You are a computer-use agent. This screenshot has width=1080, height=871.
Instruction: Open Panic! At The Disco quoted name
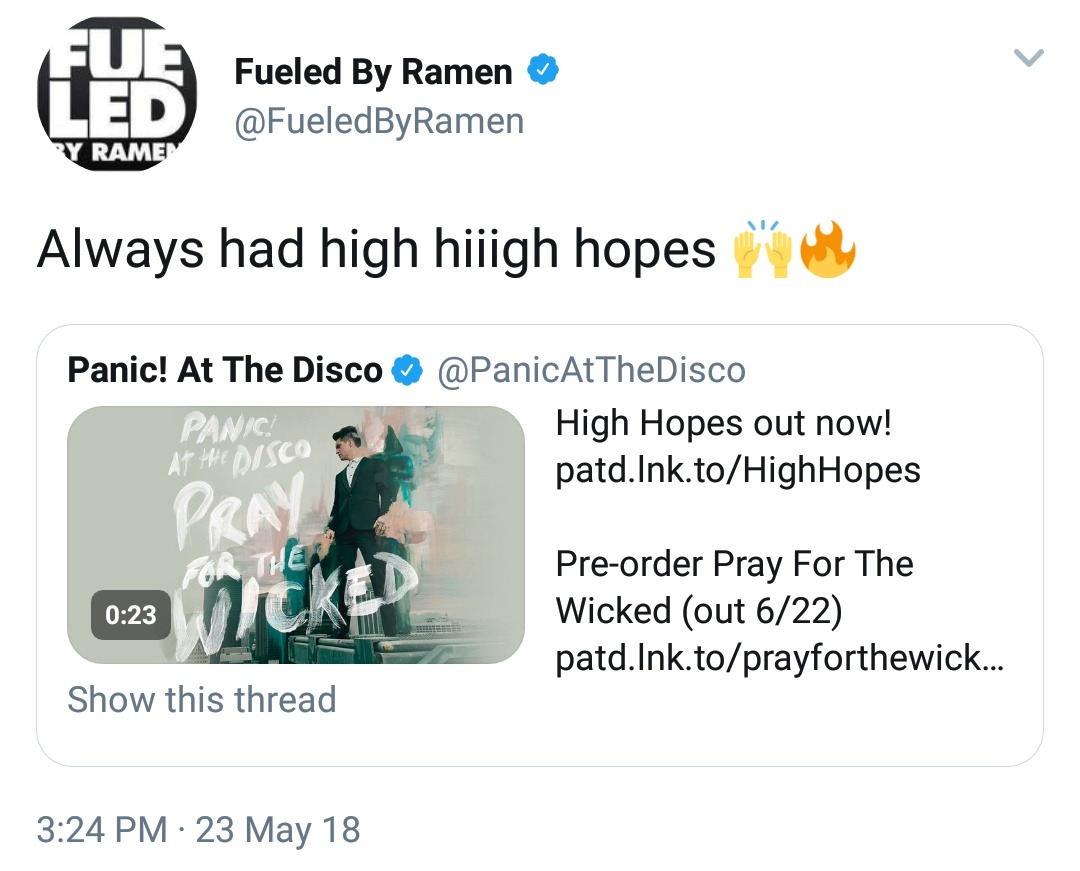coord(225,370)
